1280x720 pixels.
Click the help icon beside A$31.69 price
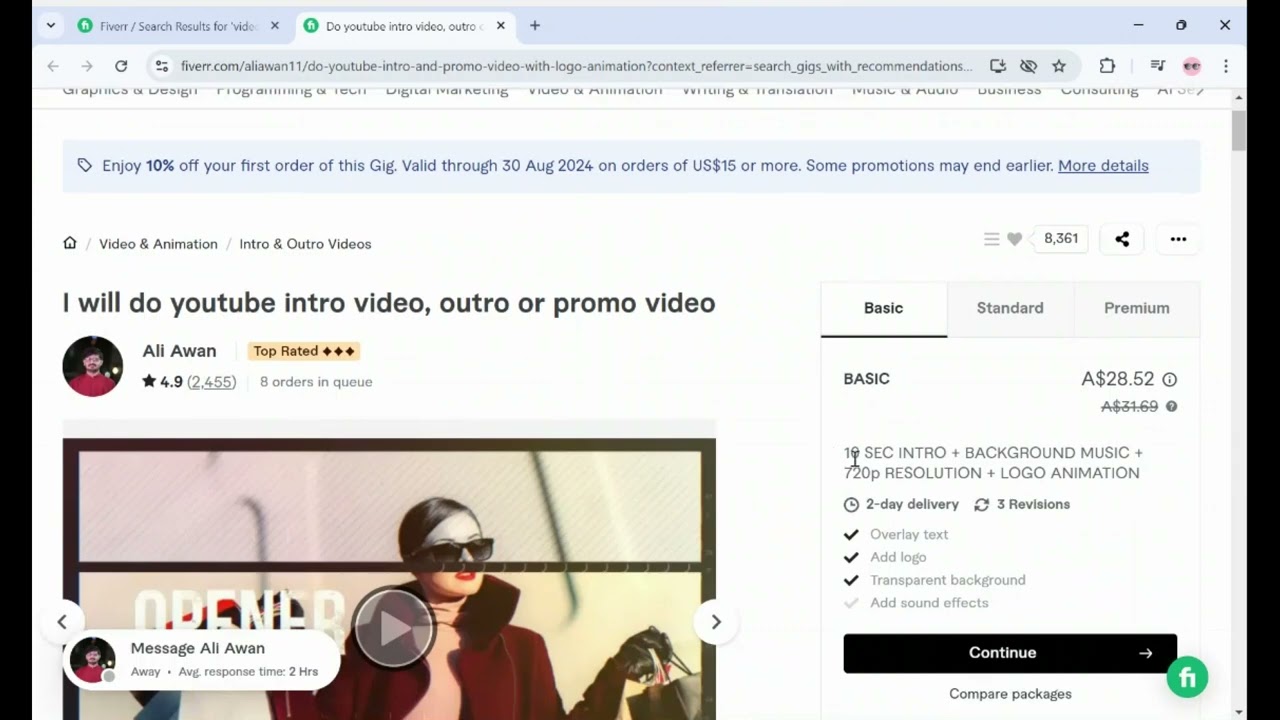1171,407
